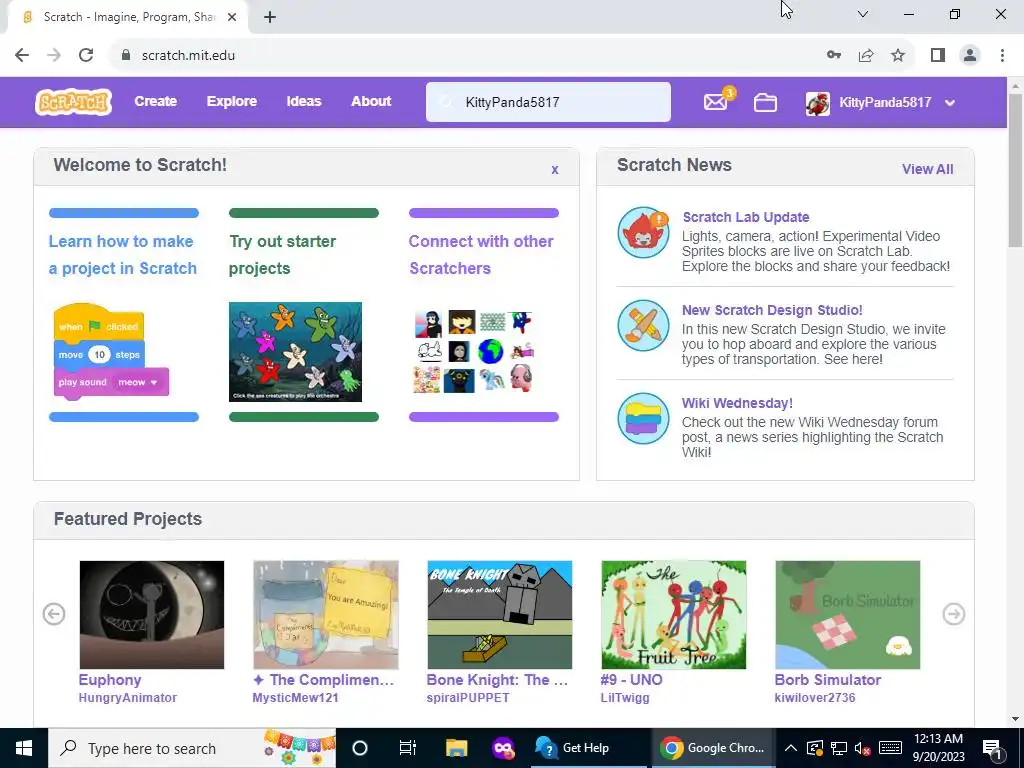Open LilTwigg's profile link

pyautogui.click(x=625, y=697)
